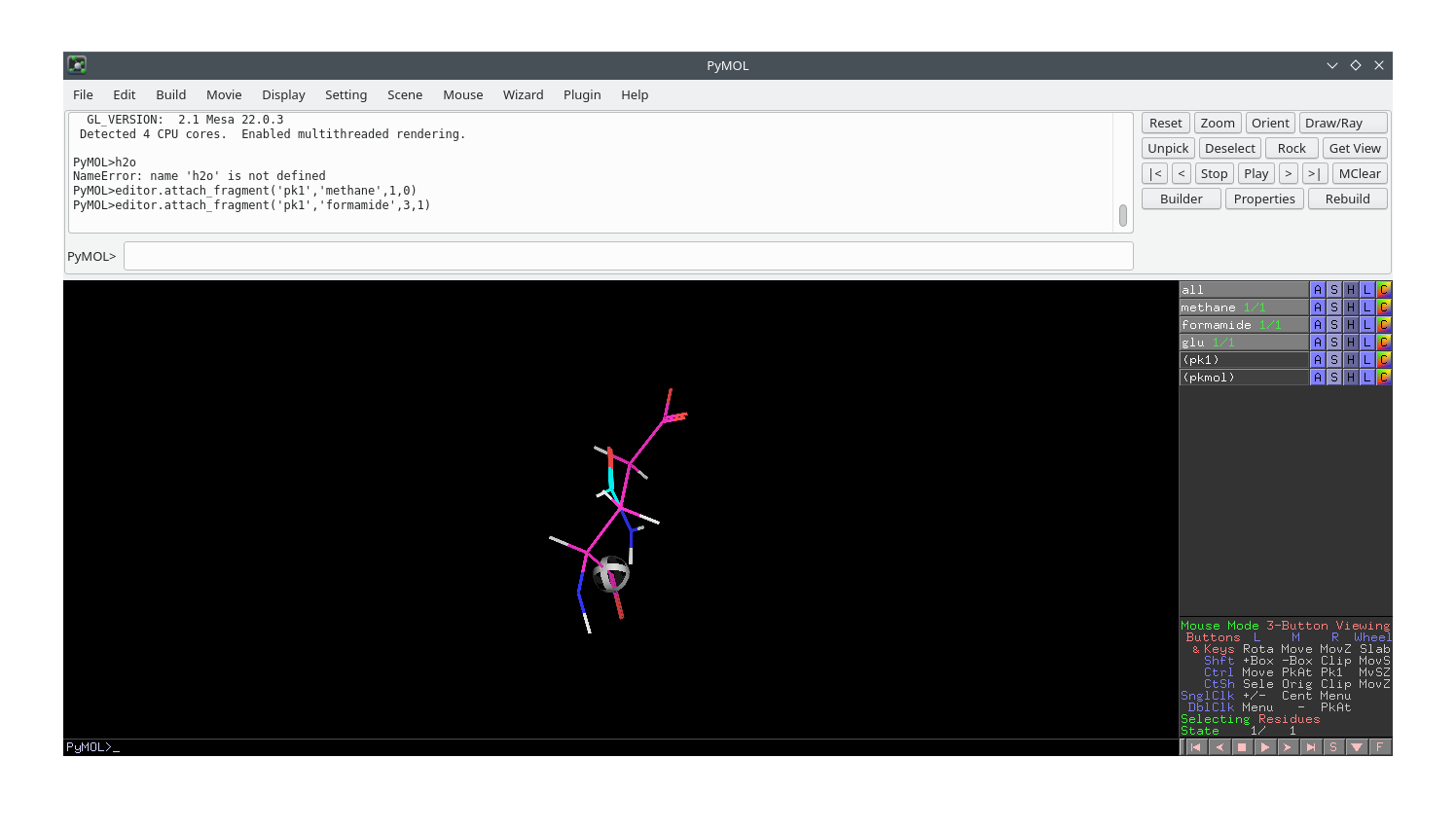The height and width of the screenshot is (831, 1456).
Task: Advance one frame in playback bar
Action: click(1288, 747)
